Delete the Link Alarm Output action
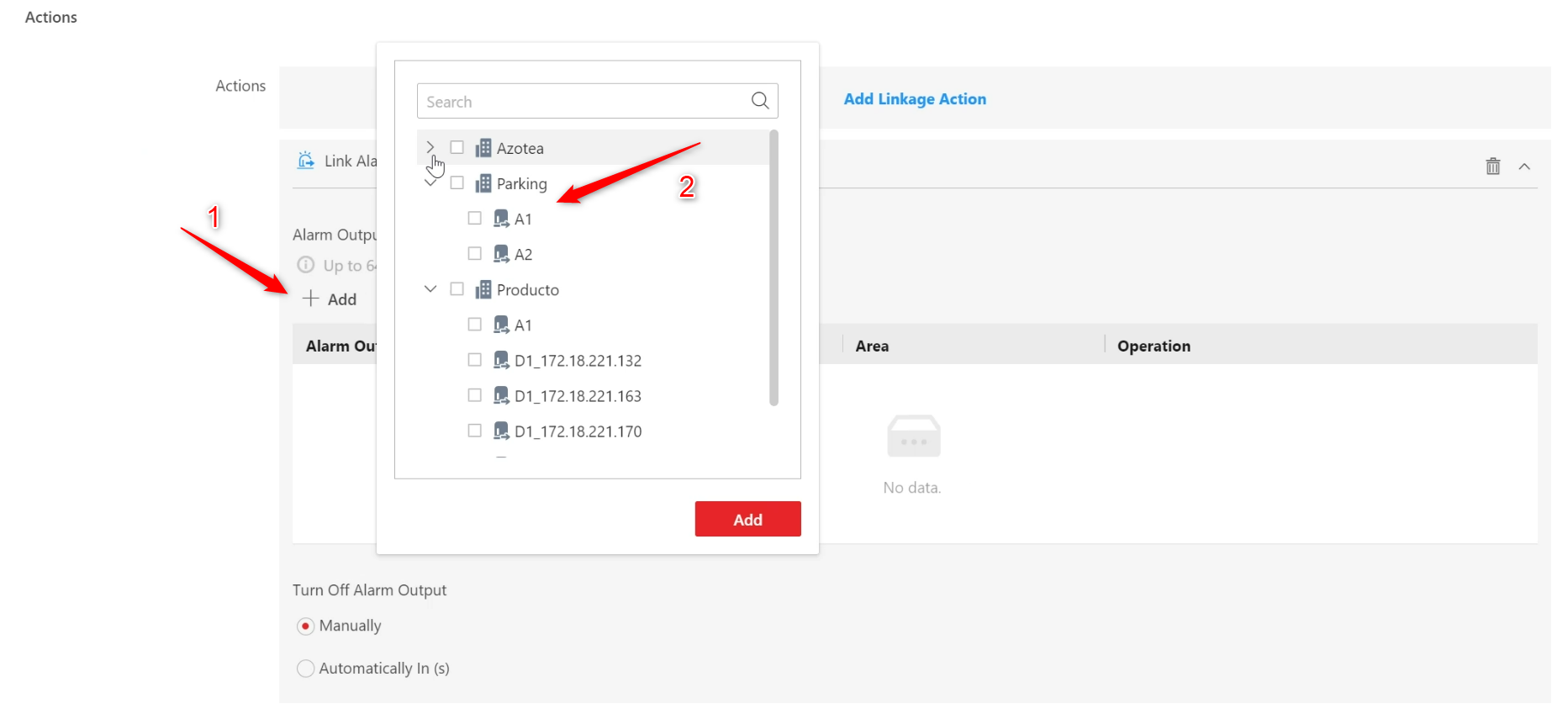 pos(1493,167)
